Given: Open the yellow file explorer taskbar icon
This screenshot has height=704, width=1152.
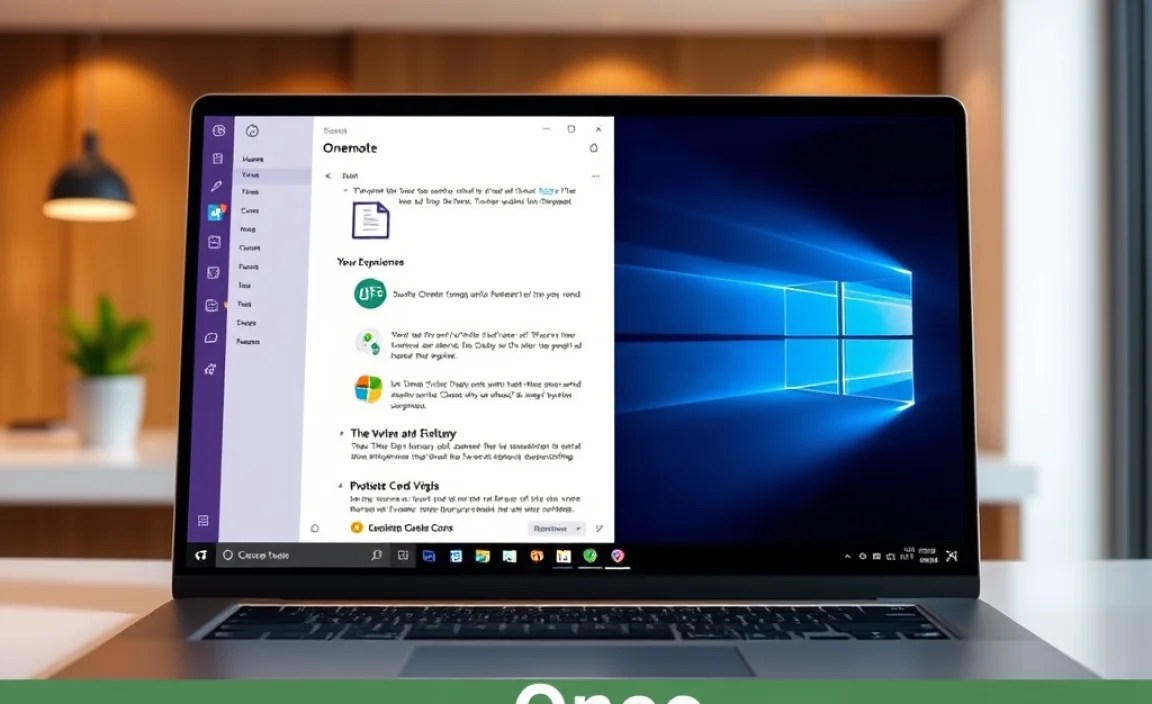Looking at the screenshot, I should pos(483,556).
